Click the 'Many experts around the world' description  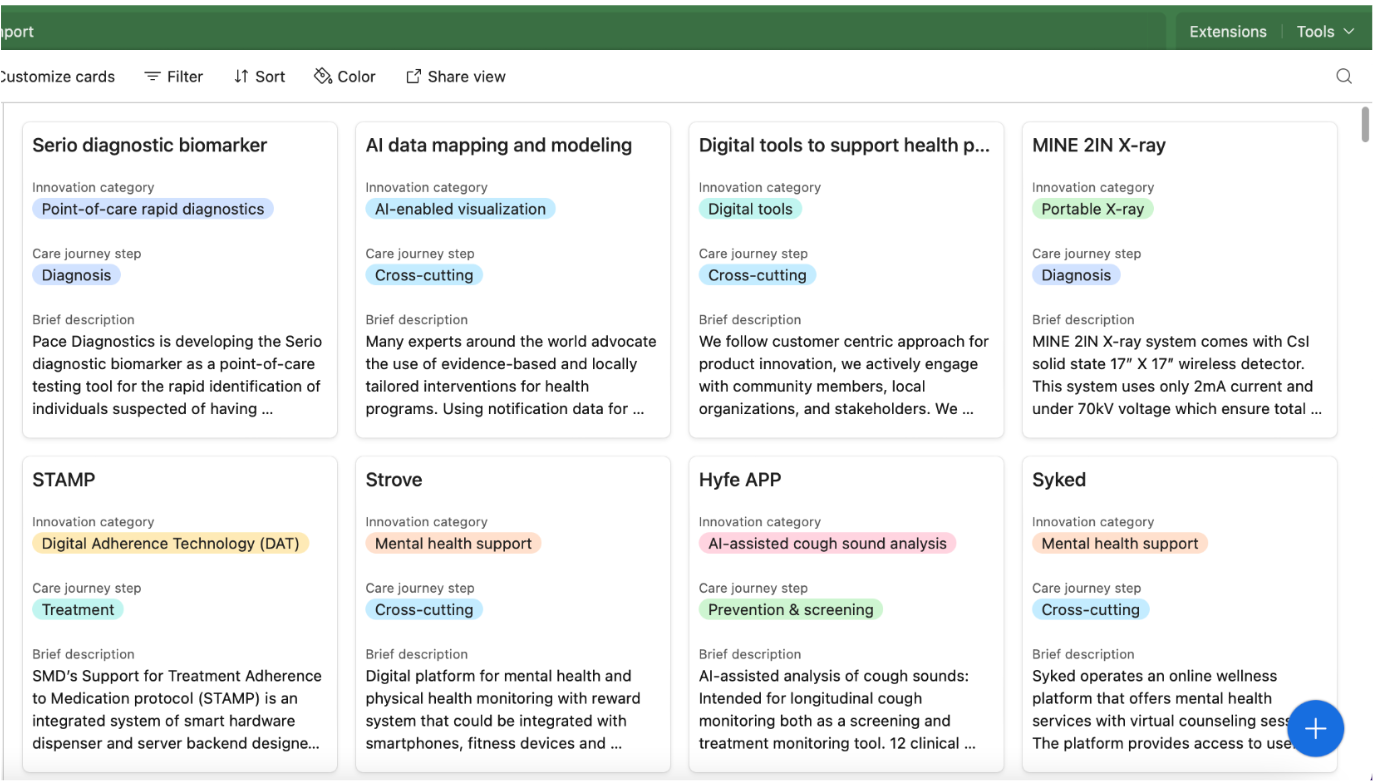click(x=511, y=375)
